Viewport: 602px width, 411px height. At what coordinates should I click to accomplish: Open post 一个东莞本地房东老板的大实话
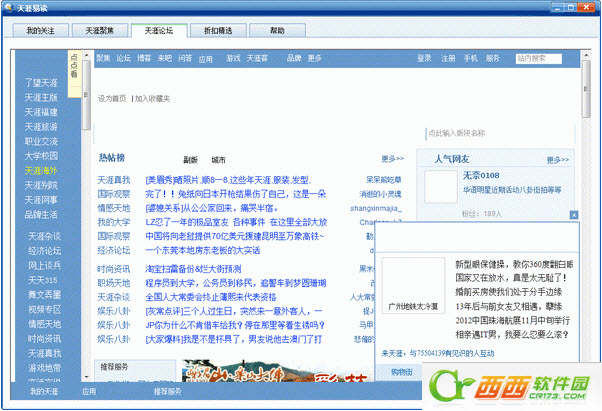pyautogui.click(x=203, y=251)
